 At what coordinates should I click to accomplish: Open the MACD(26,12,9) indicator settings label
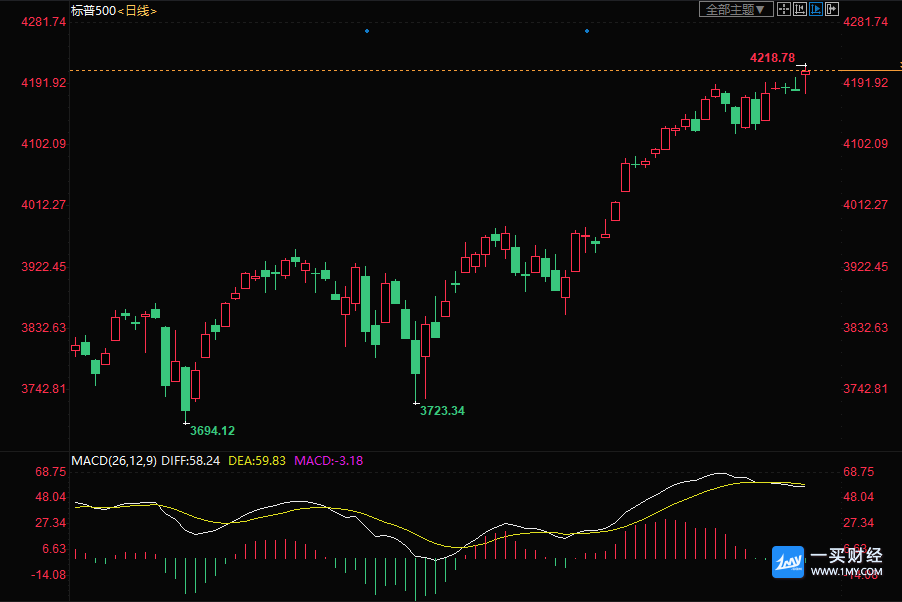[114, 460]
